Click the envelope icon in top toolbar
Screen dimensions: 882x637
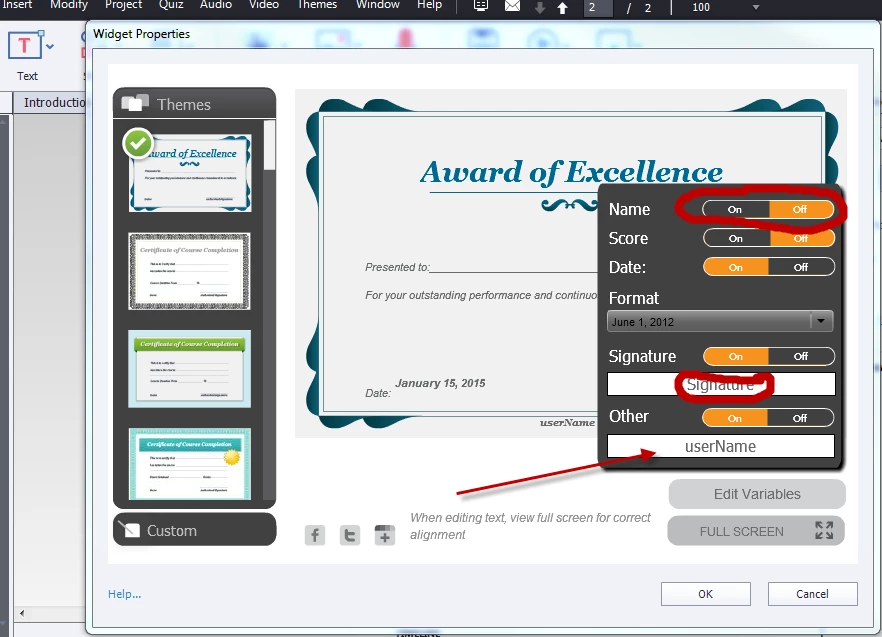pos(512,7)
